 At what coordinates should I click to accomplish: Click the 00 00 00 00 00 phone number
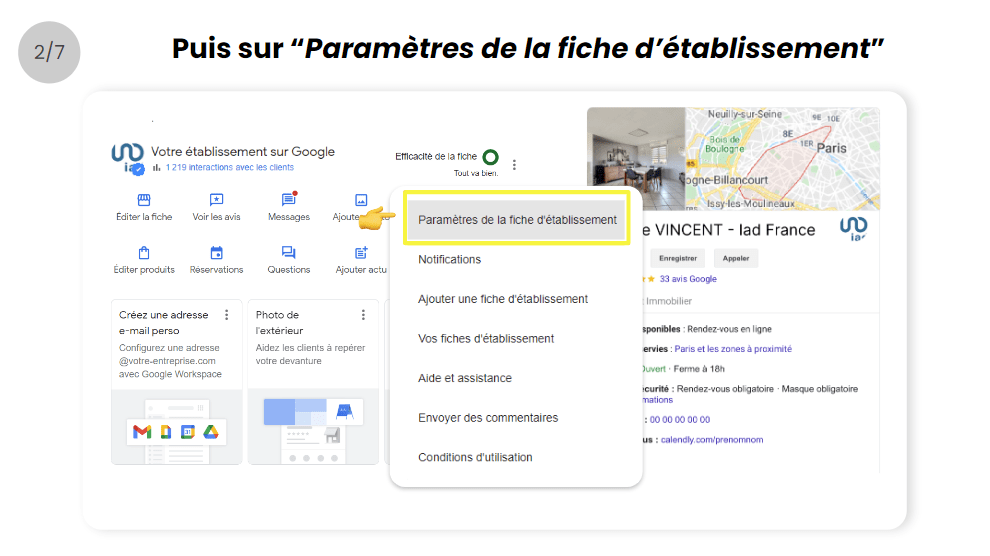(680, 420)
